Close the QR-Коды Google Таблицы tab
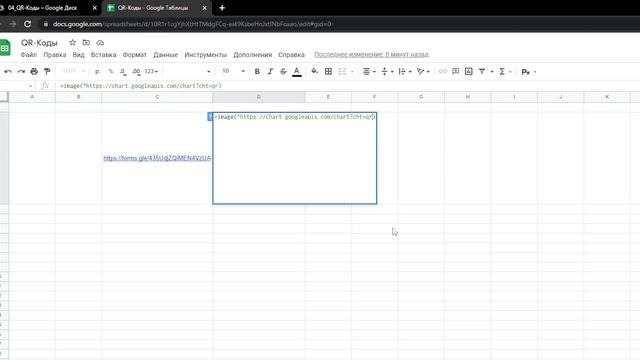This screenshot has height=360, width=640. click(204, 8)
